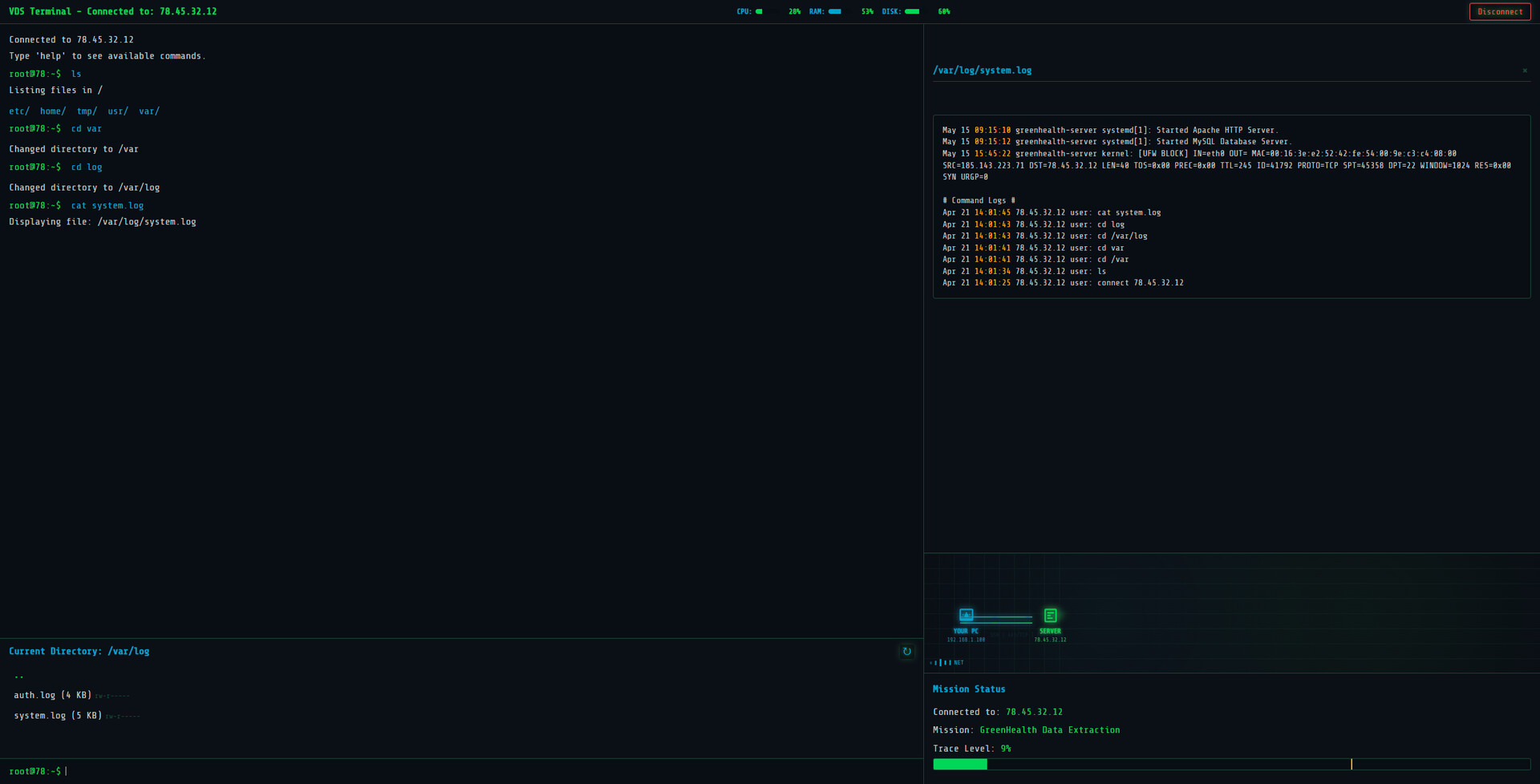Select the /var/log/system.log panel title tab
Image resolution: width=1540 pixels, height=784 pixels.
tap(982, 70)
